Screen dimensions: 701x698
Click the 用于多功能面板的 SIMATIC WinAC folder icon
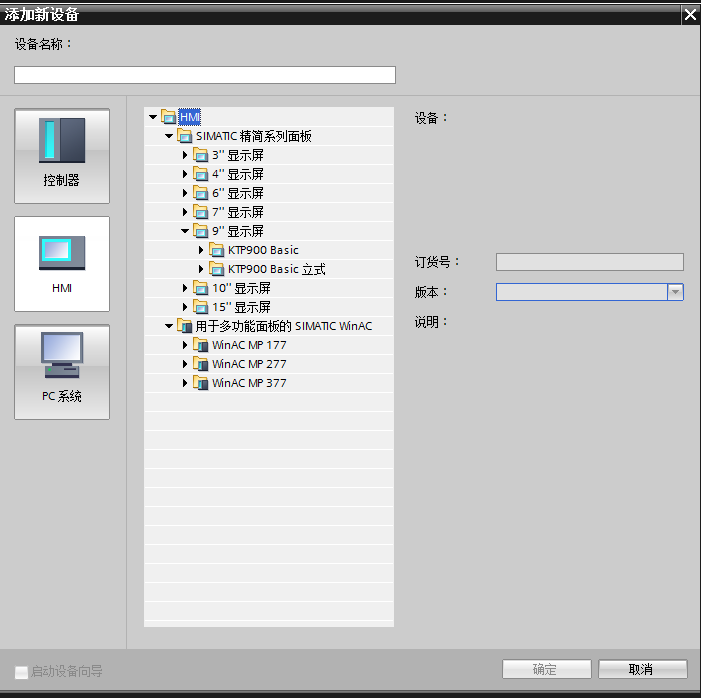click(x=185, y=326)
